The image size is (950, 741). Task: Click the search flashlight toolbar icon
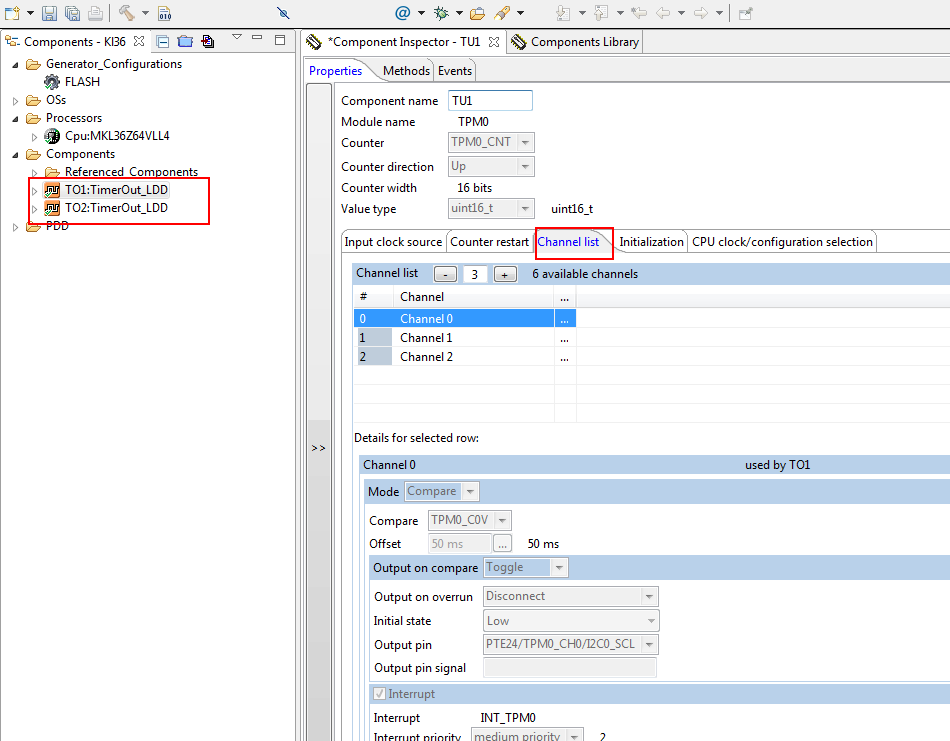[x=502, y=13]
